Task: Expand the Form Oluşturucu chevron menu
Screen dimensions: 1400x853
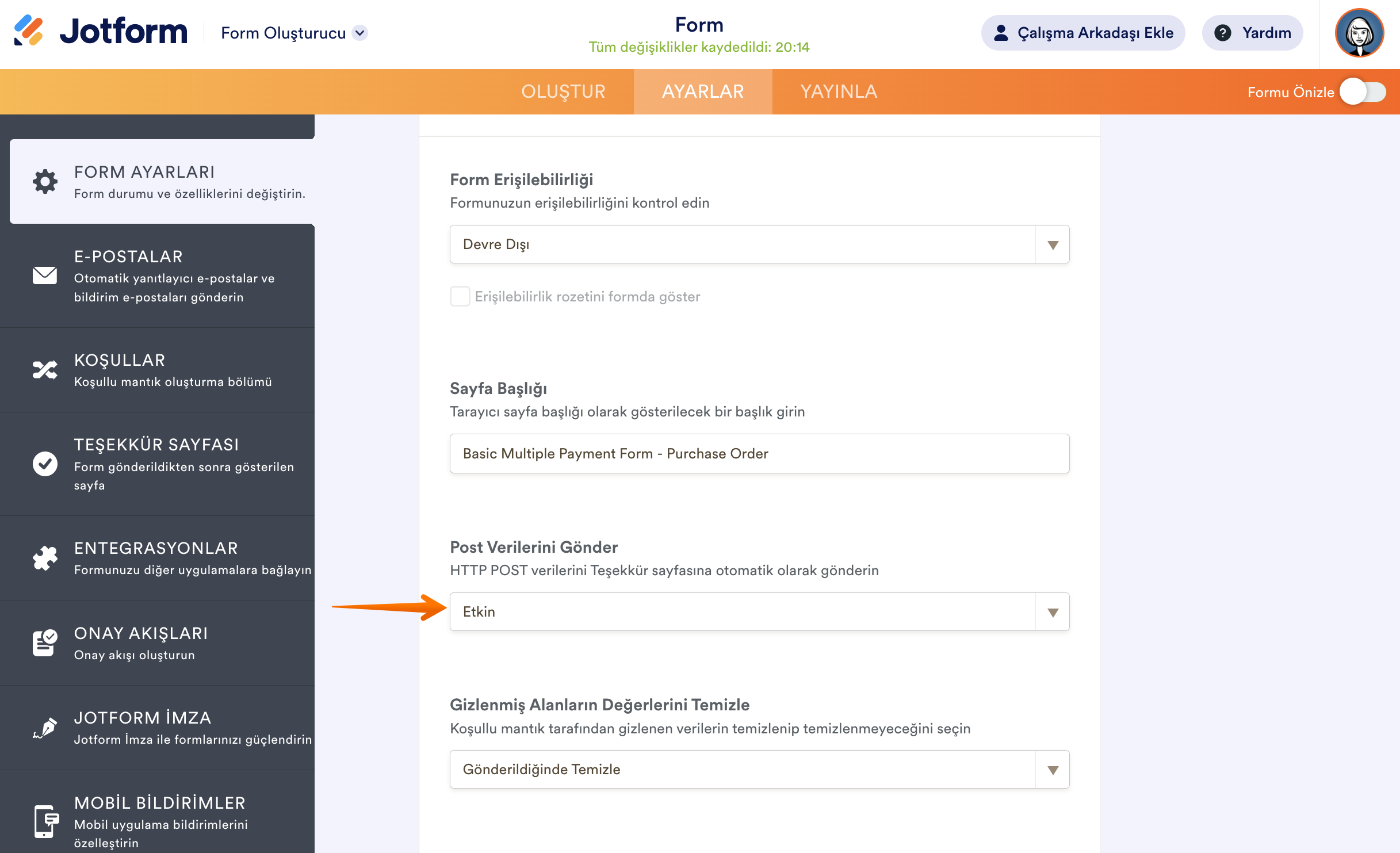Action: (x=360, y=33)
